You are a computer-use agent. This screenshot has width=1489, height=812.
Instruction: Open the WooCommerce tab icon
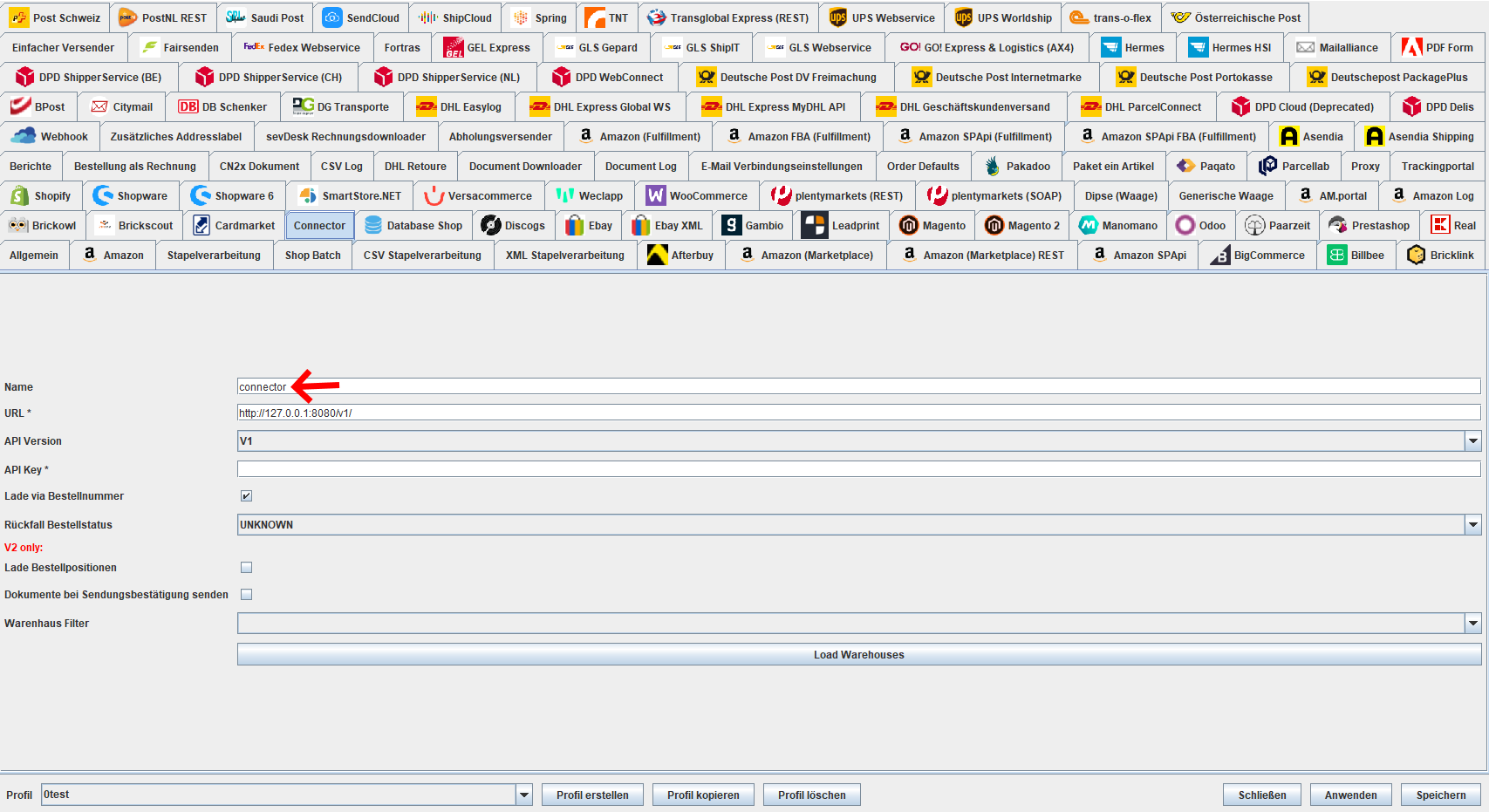(x=655, y=195)
